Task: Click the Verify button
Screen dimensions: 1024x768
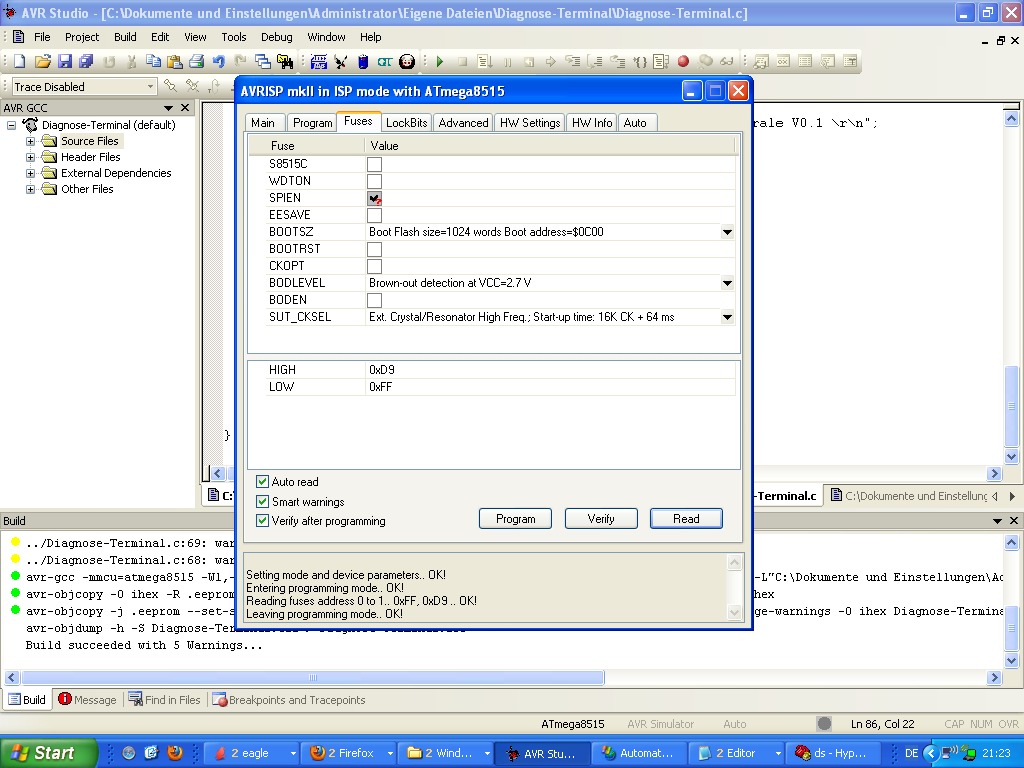Action: pyautogui.click(x=601, y=519)
